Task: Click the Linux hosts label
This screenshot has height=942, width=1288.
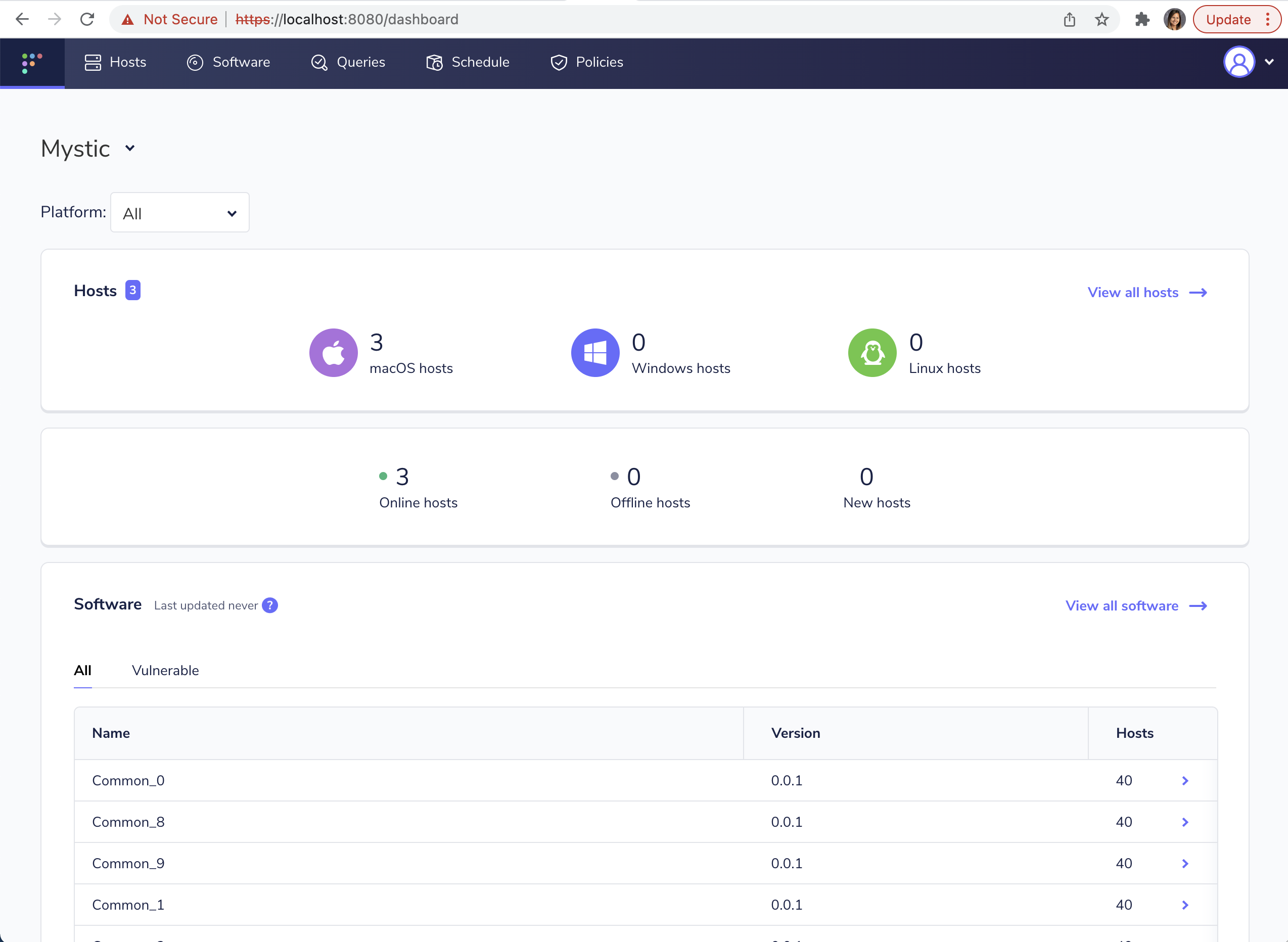Action: tap(945, 368)
